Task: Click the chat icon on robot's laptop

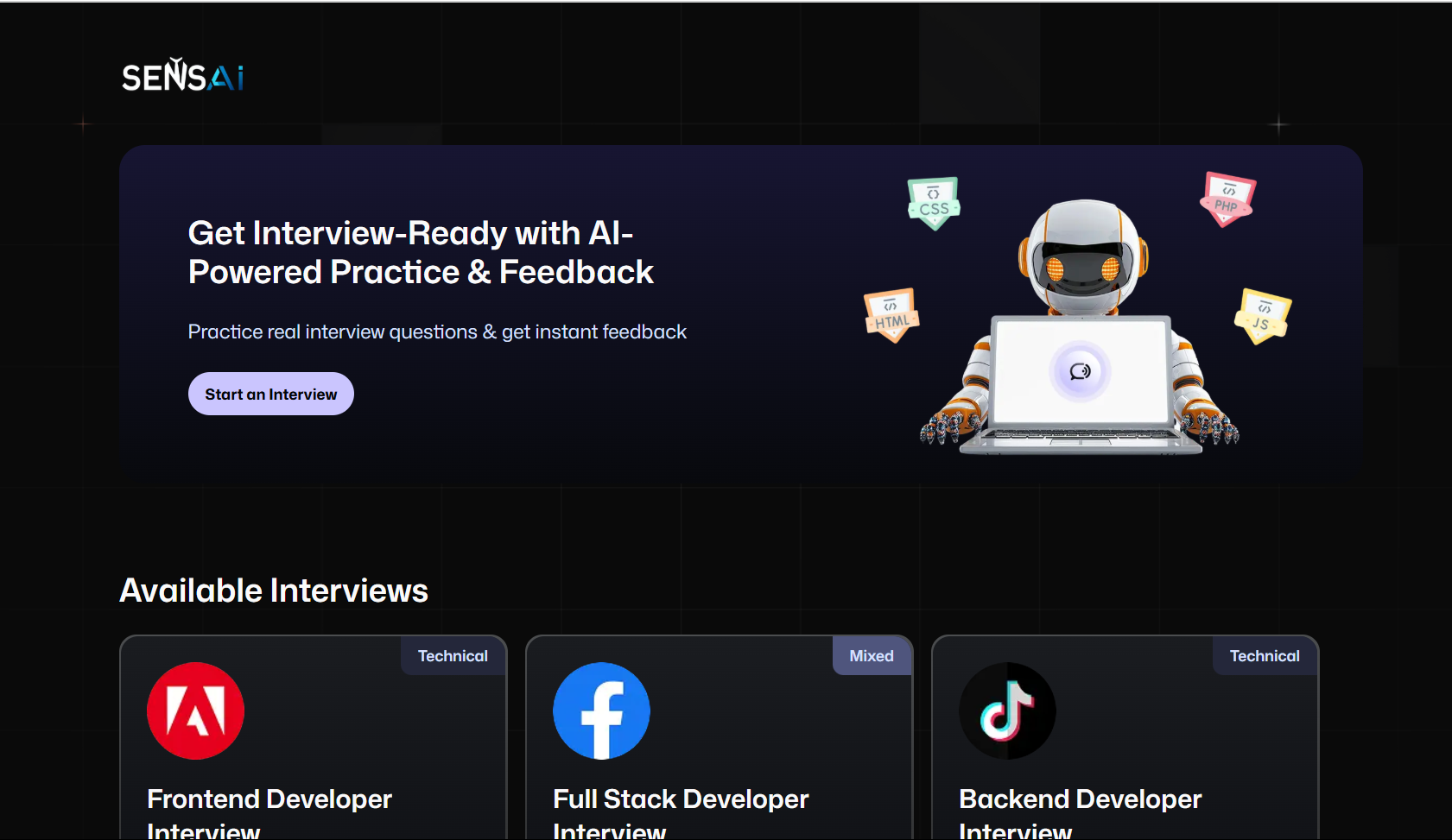Action: pos(1080,371)
